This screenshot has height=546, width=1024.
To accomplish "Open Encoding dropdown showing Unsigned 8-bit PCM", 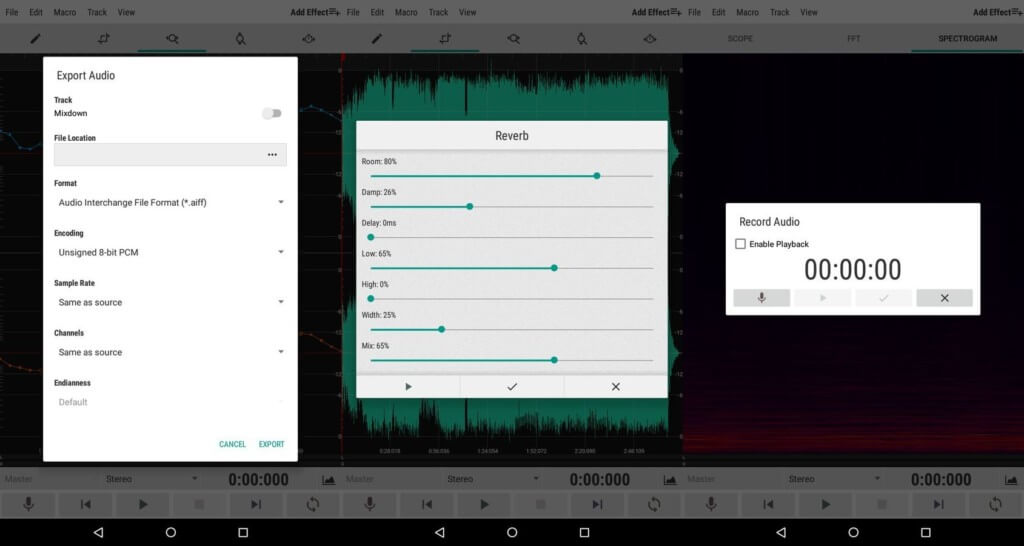I will 170,252.
